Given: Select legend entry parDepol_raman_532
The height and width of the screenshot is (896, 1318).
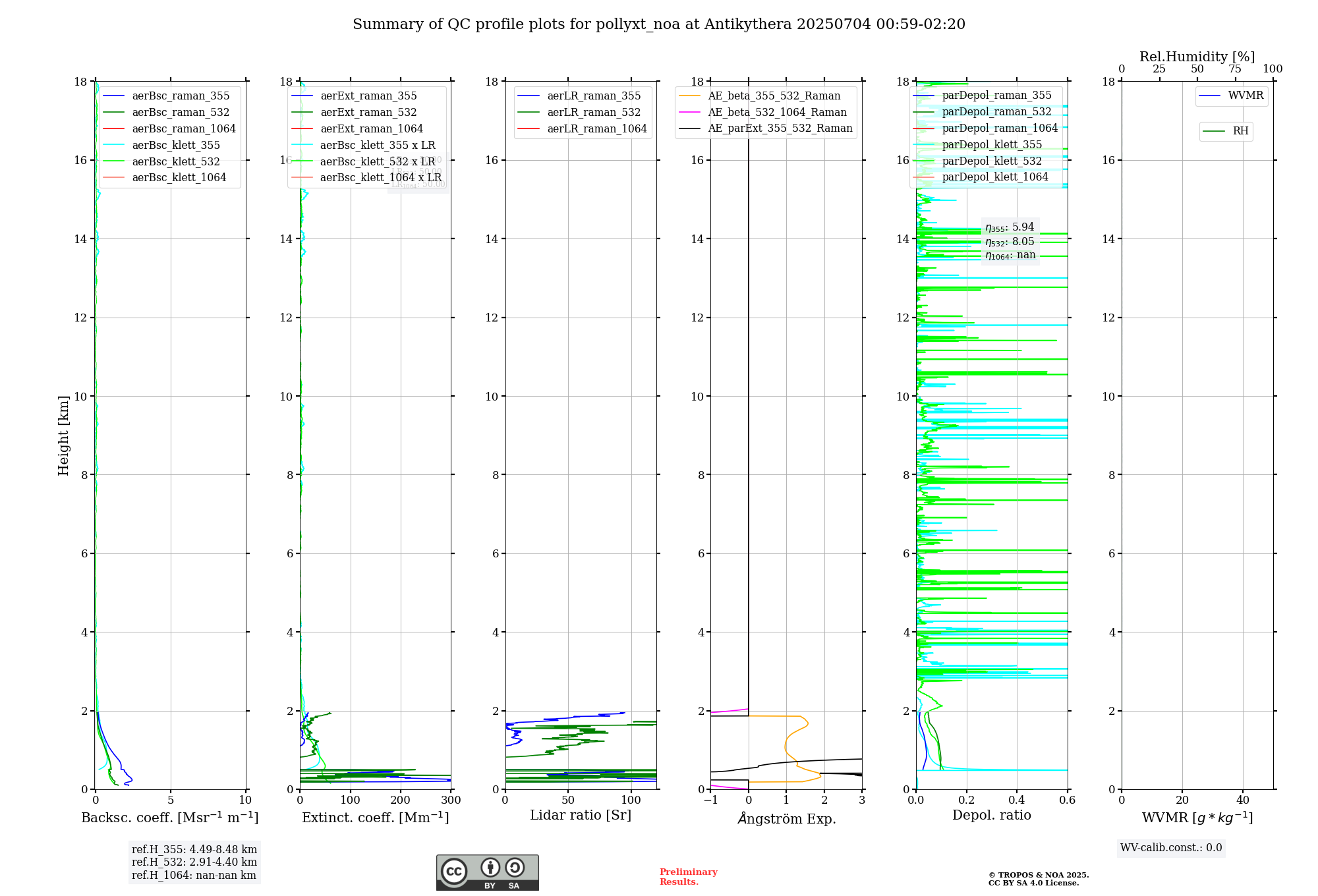Looking at the screenshot, I should 983,112.
